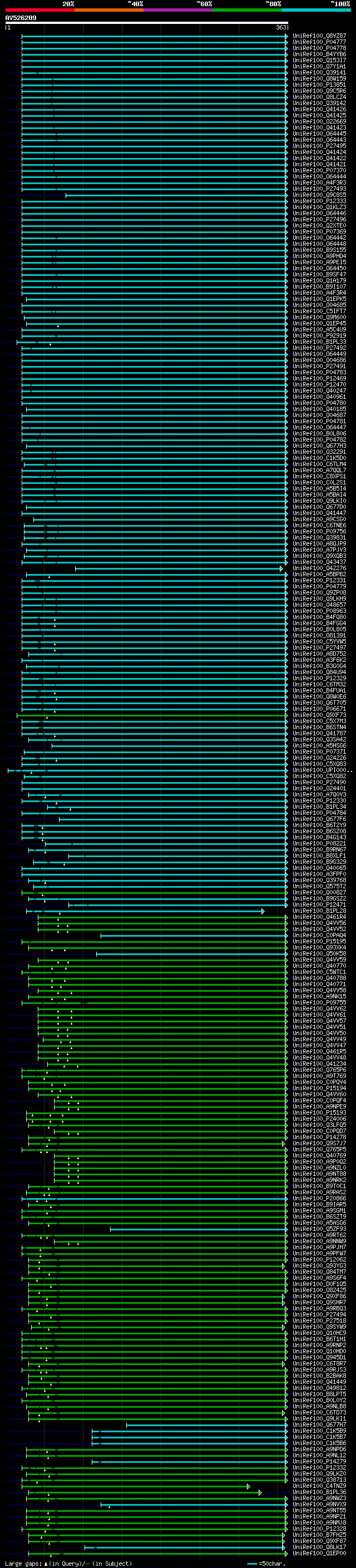
Task: Select label UniRef100_Q461R5
Action: [319, 1051]
